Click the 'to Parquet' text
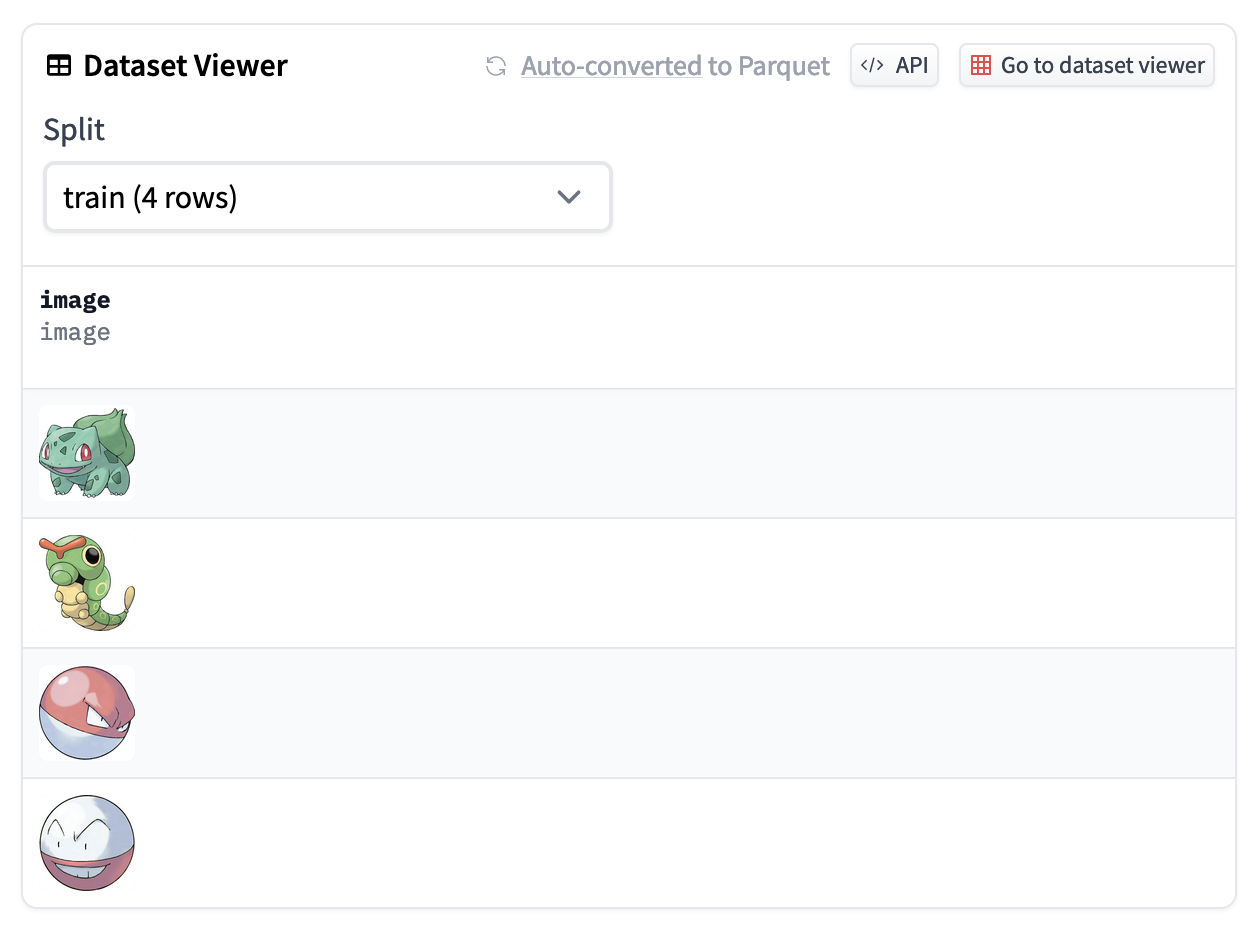Image resolution: width=1252 pixels, height=930 pixels. [770, 66]
